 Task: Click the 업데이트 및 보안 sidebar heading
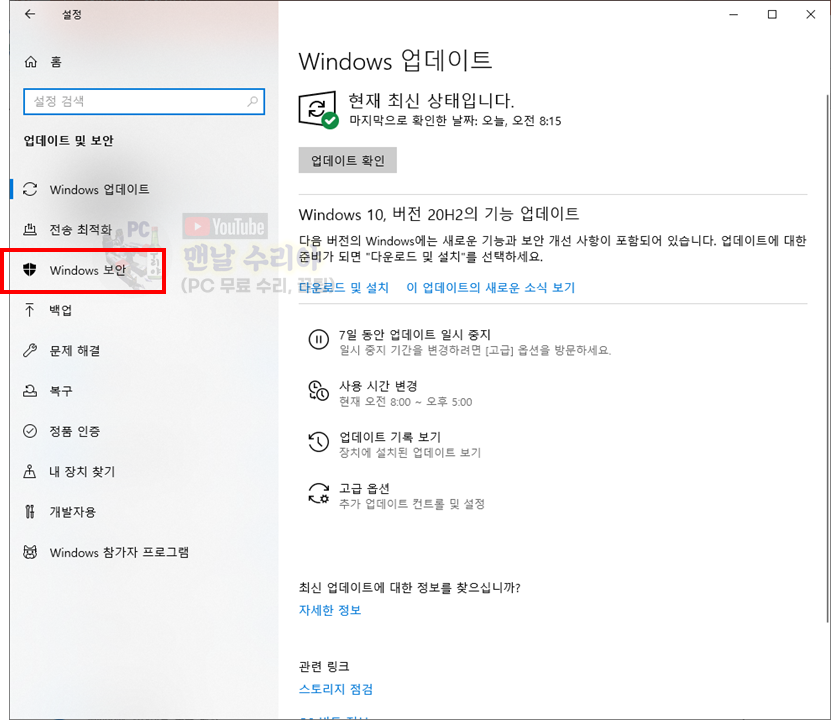(68, 140)
